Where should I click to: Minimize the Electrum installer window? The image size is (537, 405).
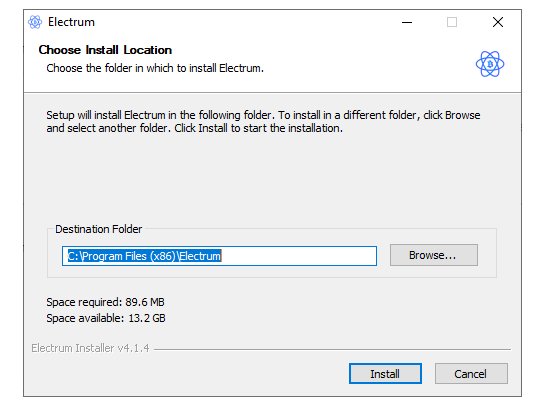click(407, 22)
